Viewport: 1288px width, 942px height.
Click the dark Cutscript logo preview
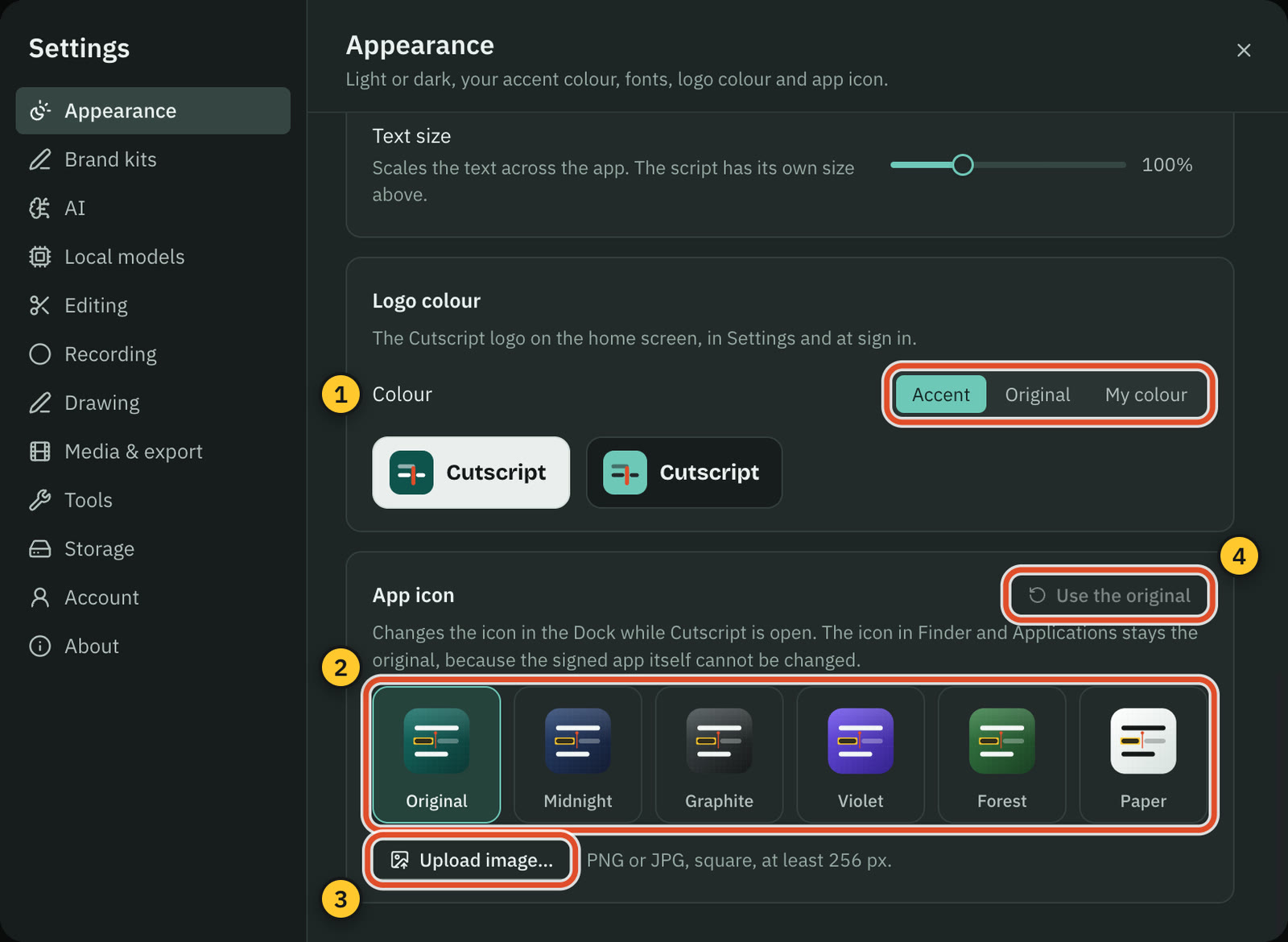point(684,473)
